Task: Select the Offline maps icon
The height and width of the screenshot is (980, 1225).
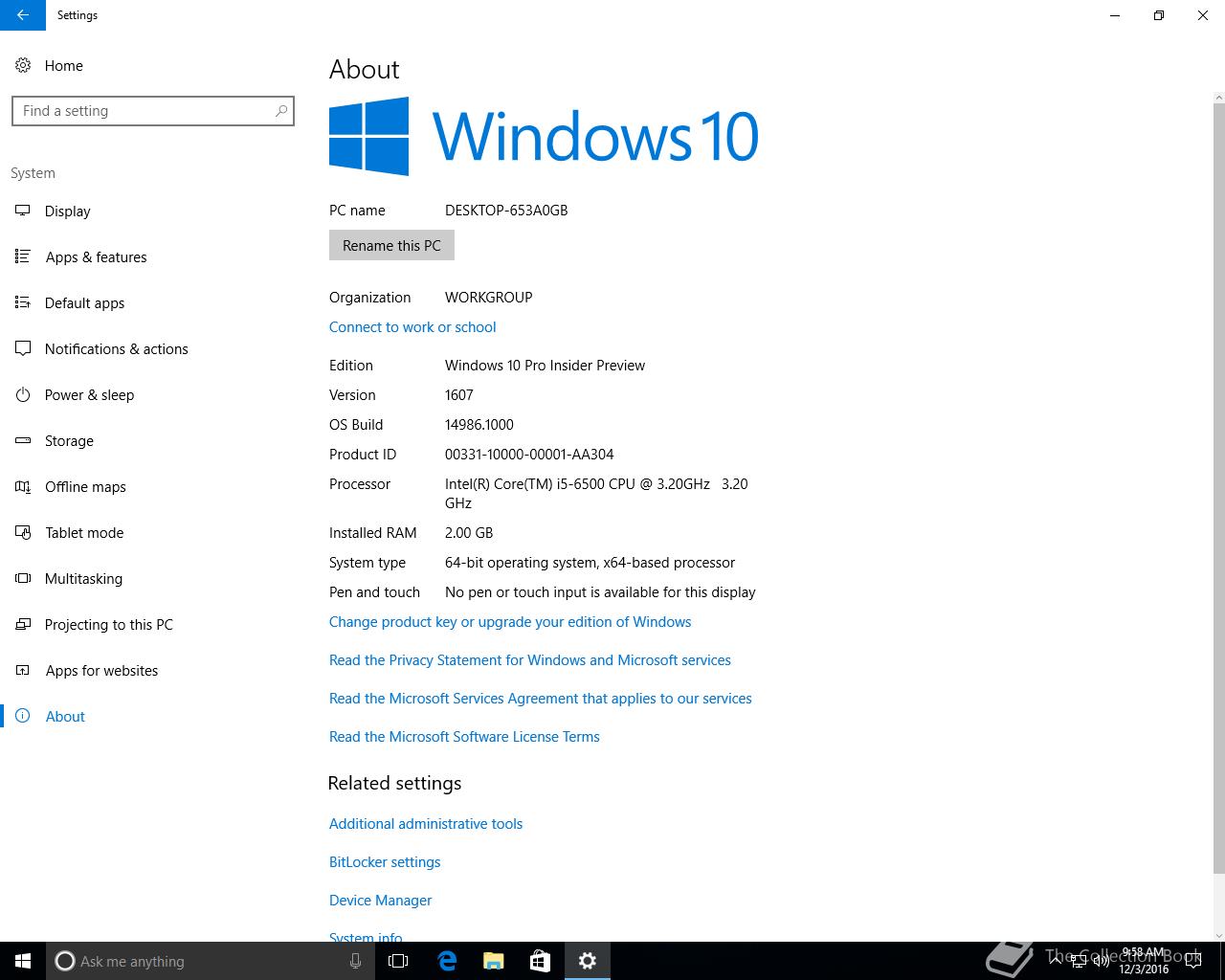Action: [23, 486]
